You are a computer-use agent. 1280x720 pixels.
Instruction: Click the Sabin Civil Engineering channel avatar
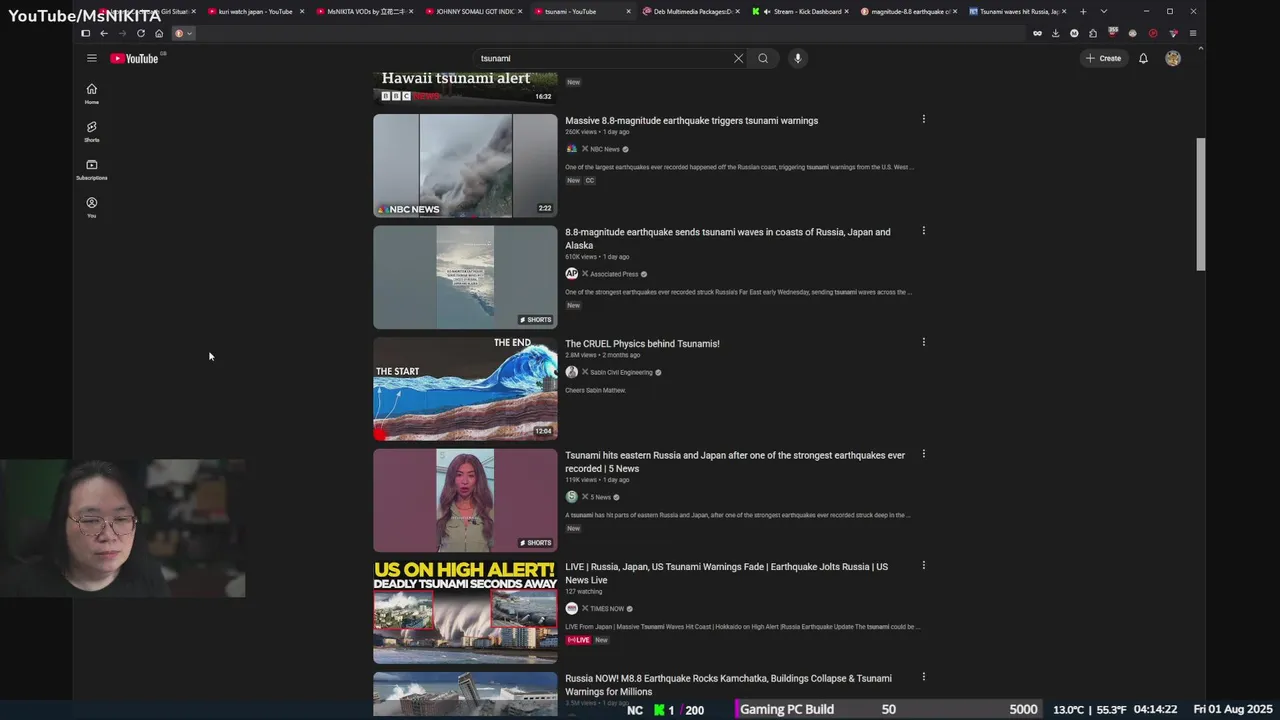click(571, 372)
